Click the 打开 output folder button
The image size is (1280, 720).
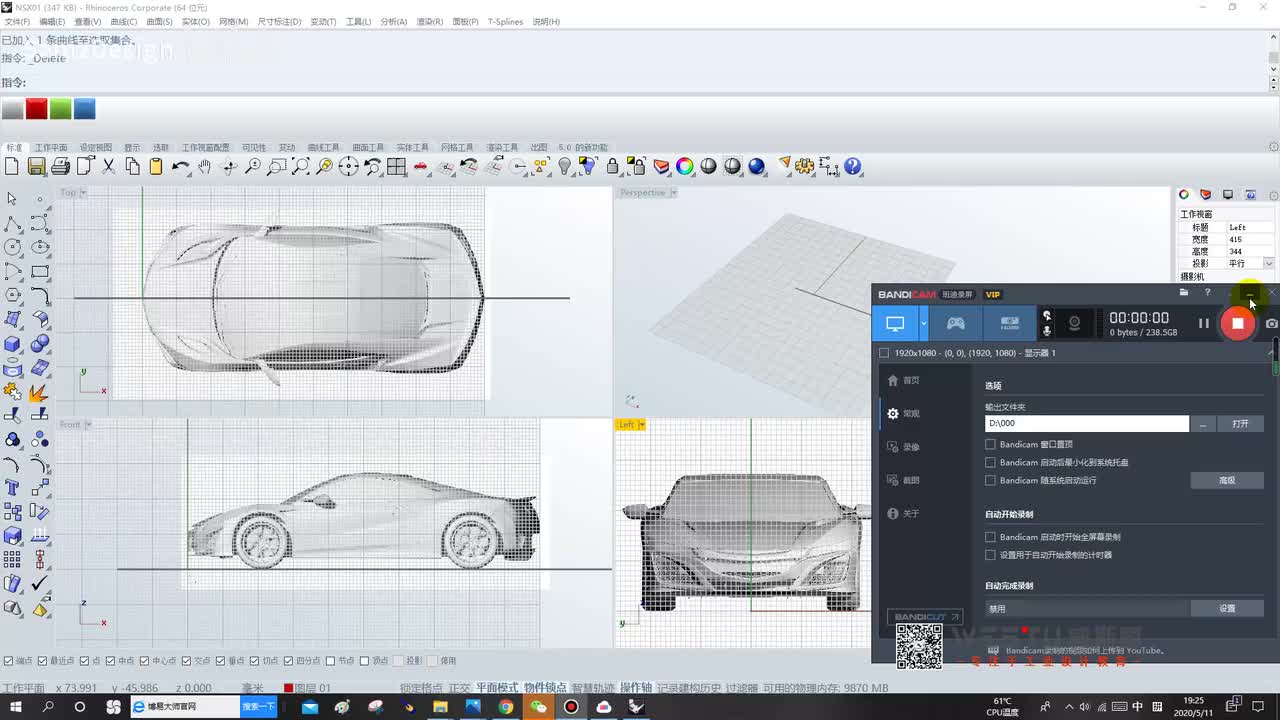[x=1240, y=424]
